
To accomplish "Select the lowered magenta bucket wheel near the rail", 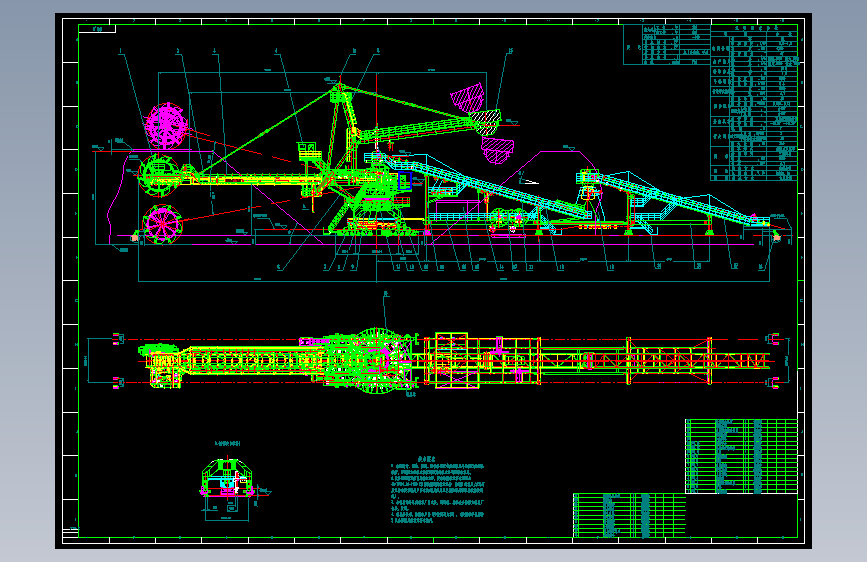I will point(161,224).
